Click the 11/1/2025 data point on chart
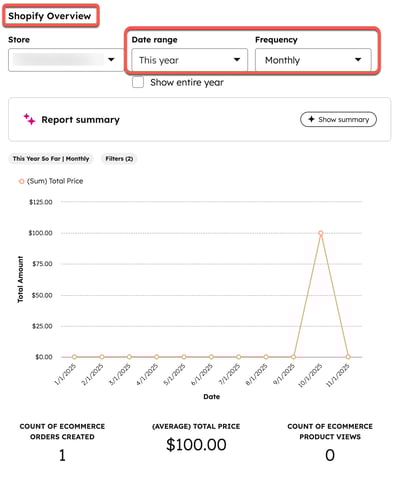Screen dimensions: 400x478 click(348, 357)
